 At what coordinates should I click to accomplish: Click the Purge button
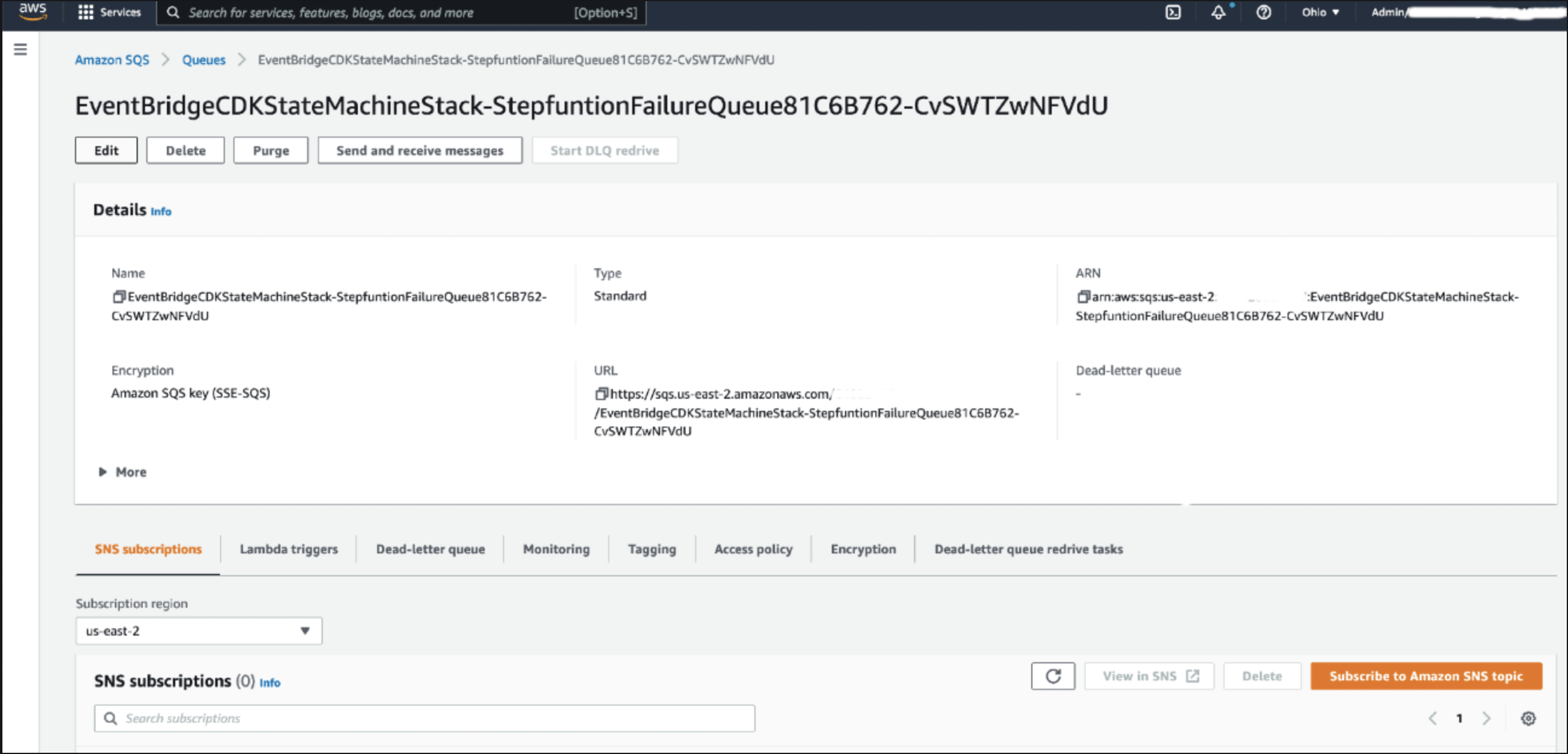(x=271, y=150)
